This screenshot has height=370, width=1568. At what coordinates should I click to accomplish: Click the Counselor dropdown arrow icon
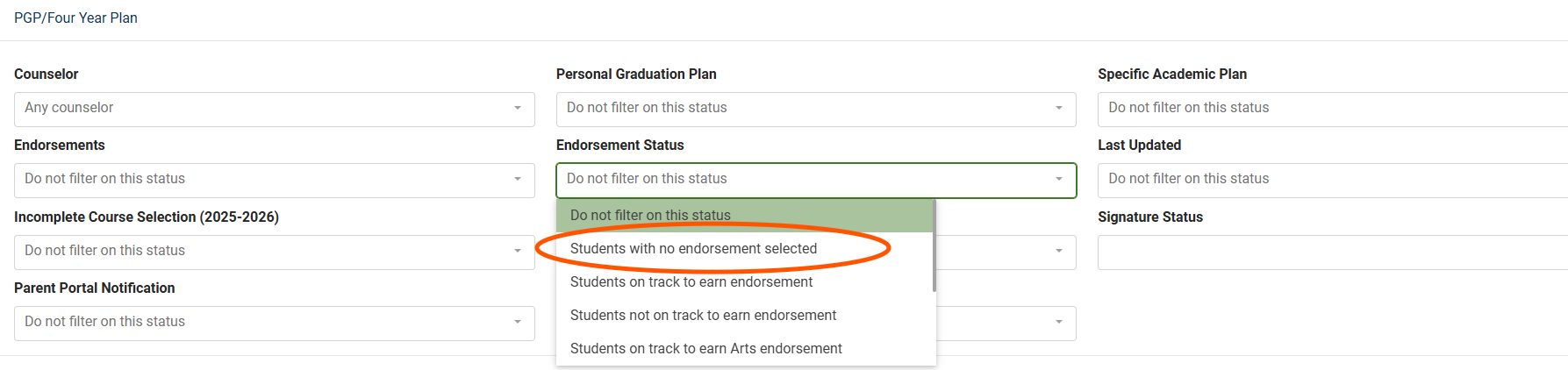pos(518,109)
